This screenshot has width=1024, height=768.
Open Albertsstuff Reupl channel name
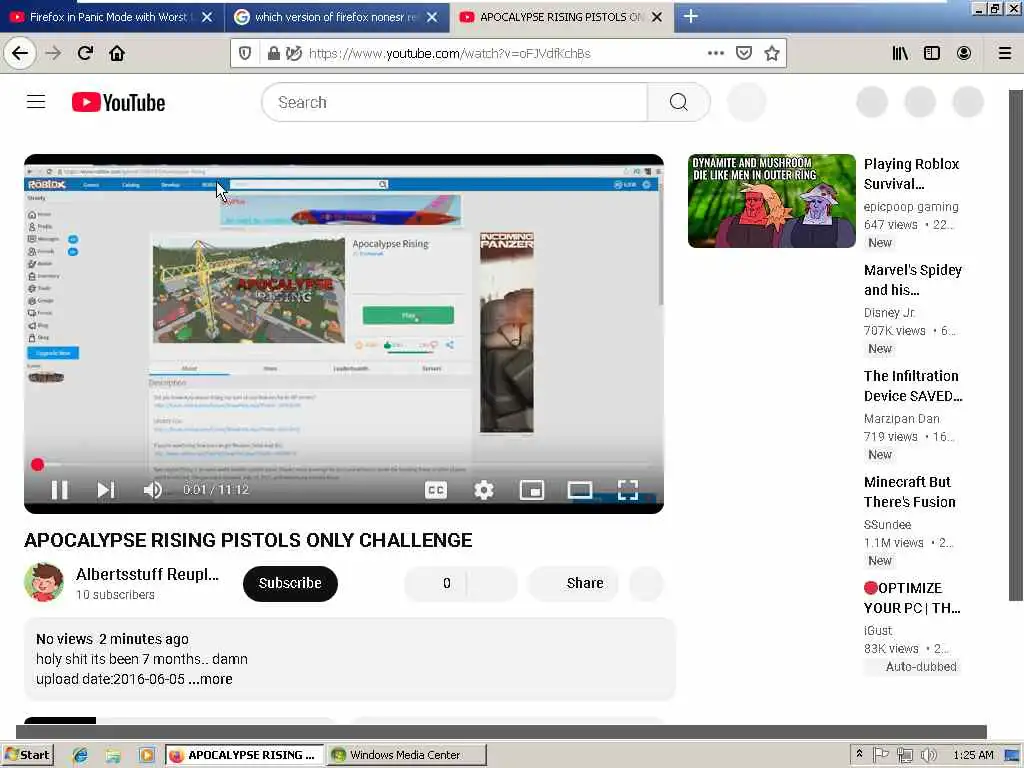[148, 574]
